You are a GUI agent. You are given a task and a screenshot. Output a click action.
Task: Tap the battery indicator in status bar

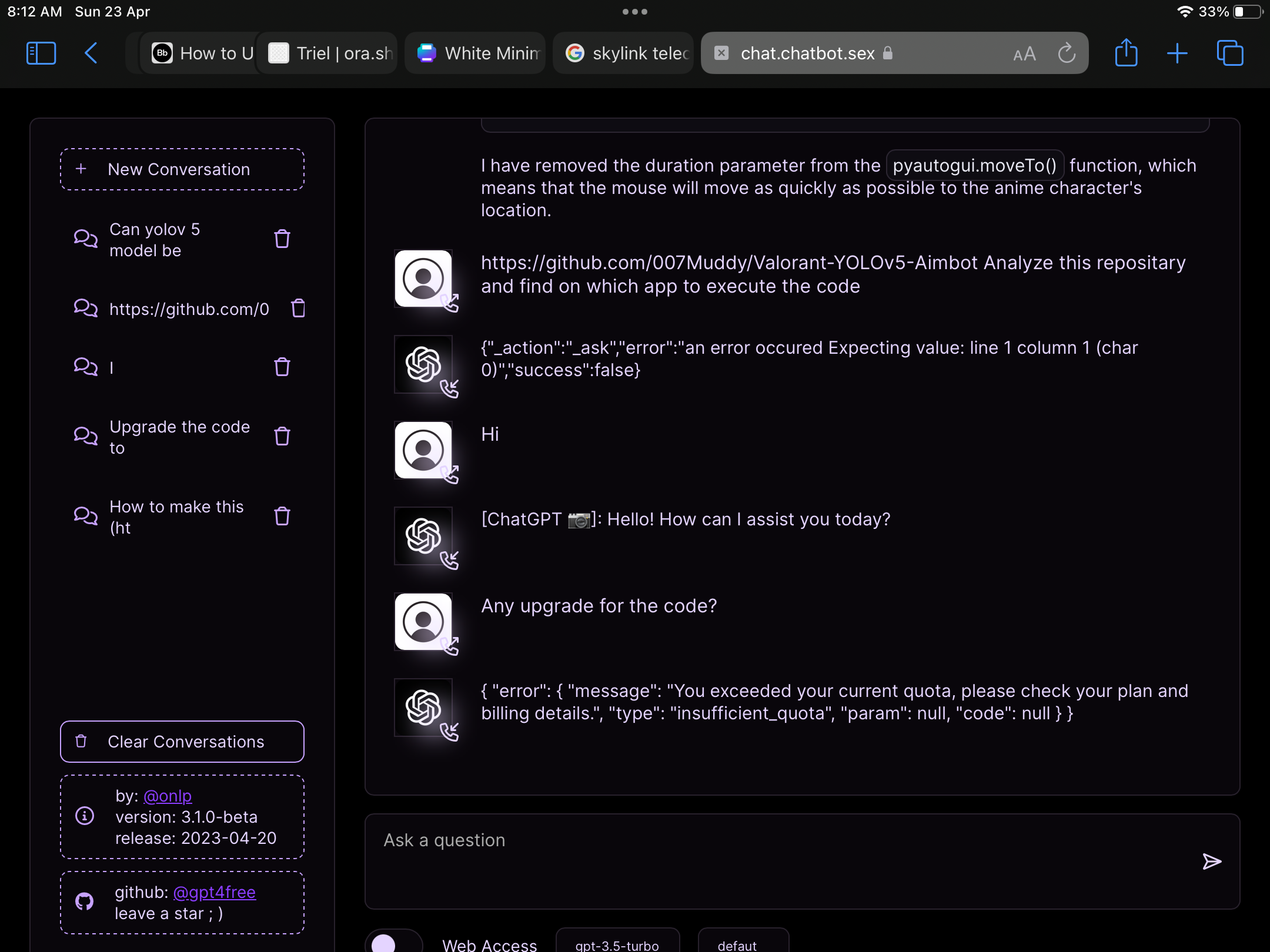pos(1248,12)
